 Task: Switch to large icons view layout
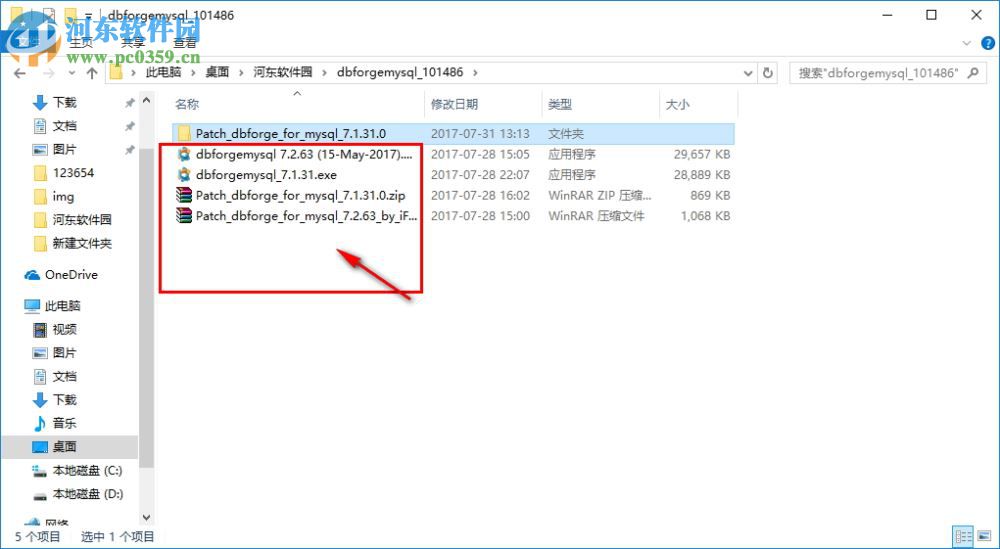(x=982, y=536)
